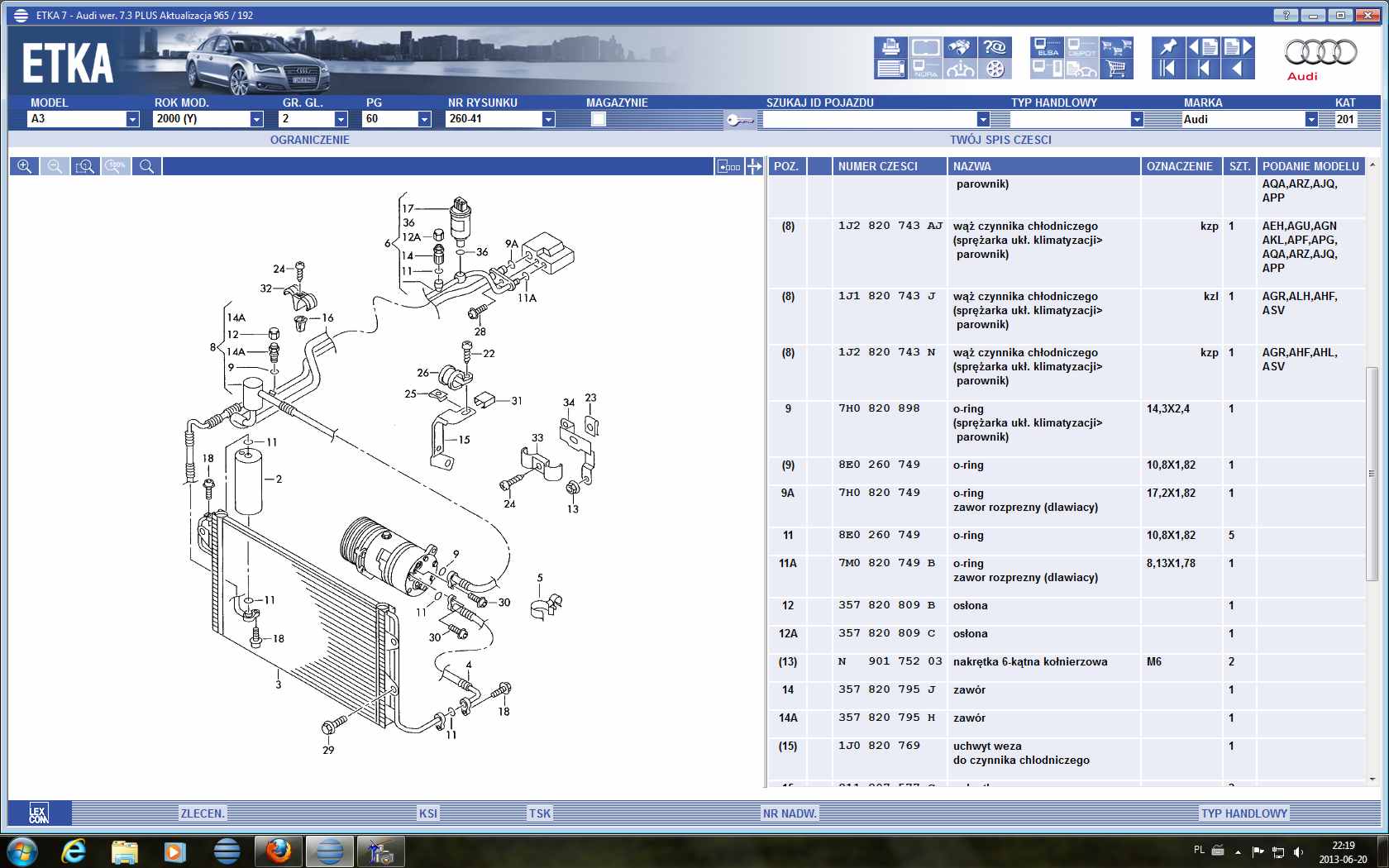Open Firefox from the Windows taskbar
1389x868 pixels.
pyautogui.click(x=279, y=851)
